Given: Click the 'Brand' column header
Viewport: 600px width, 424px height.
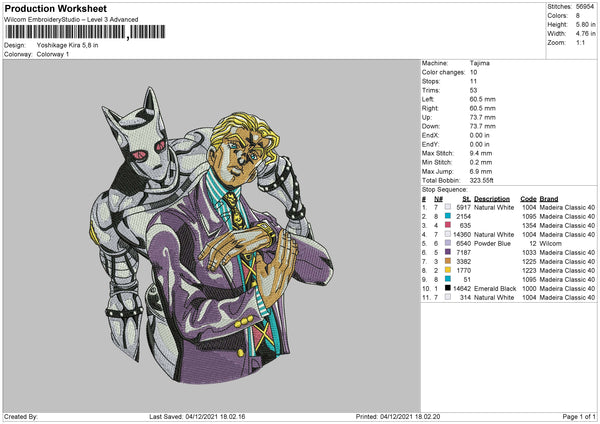Looking at the screenshot, I should point(549,199).
